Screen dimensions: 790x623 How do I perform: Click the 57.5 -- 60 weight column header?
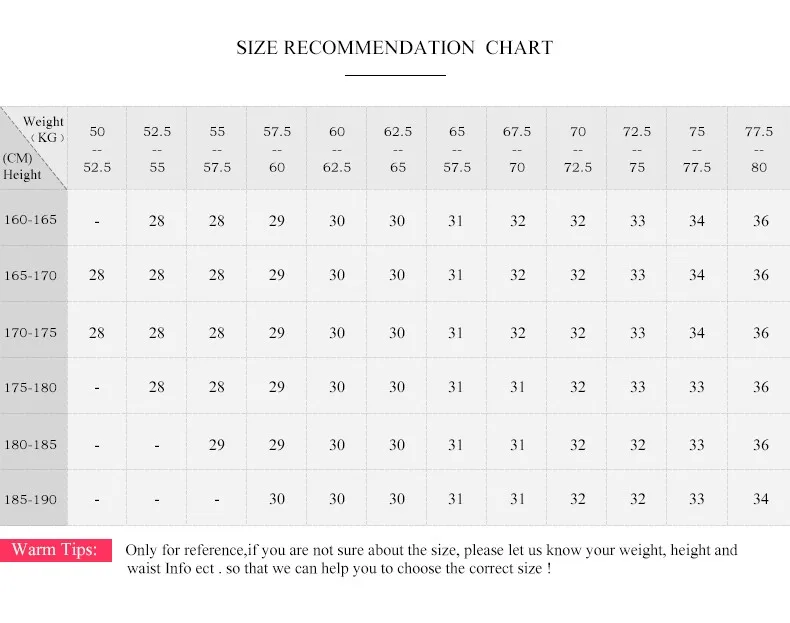[277, 149]
